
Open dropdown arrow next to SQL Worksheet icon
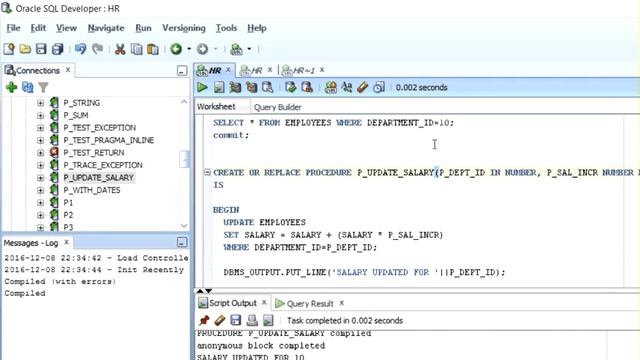[x=249, y=49]
